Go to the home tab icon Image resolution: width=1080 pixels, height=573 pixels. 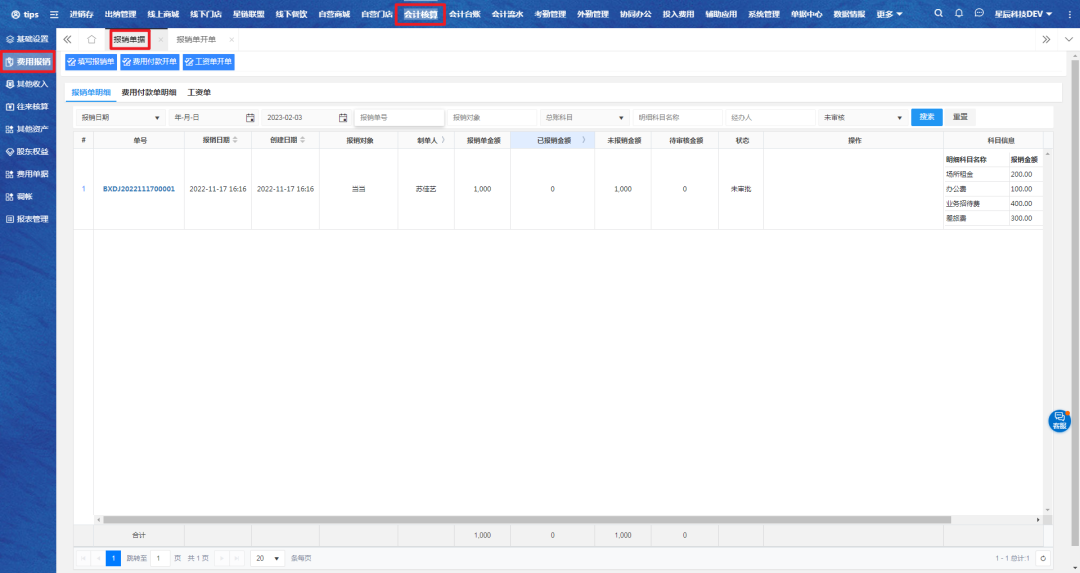point(91,39)
